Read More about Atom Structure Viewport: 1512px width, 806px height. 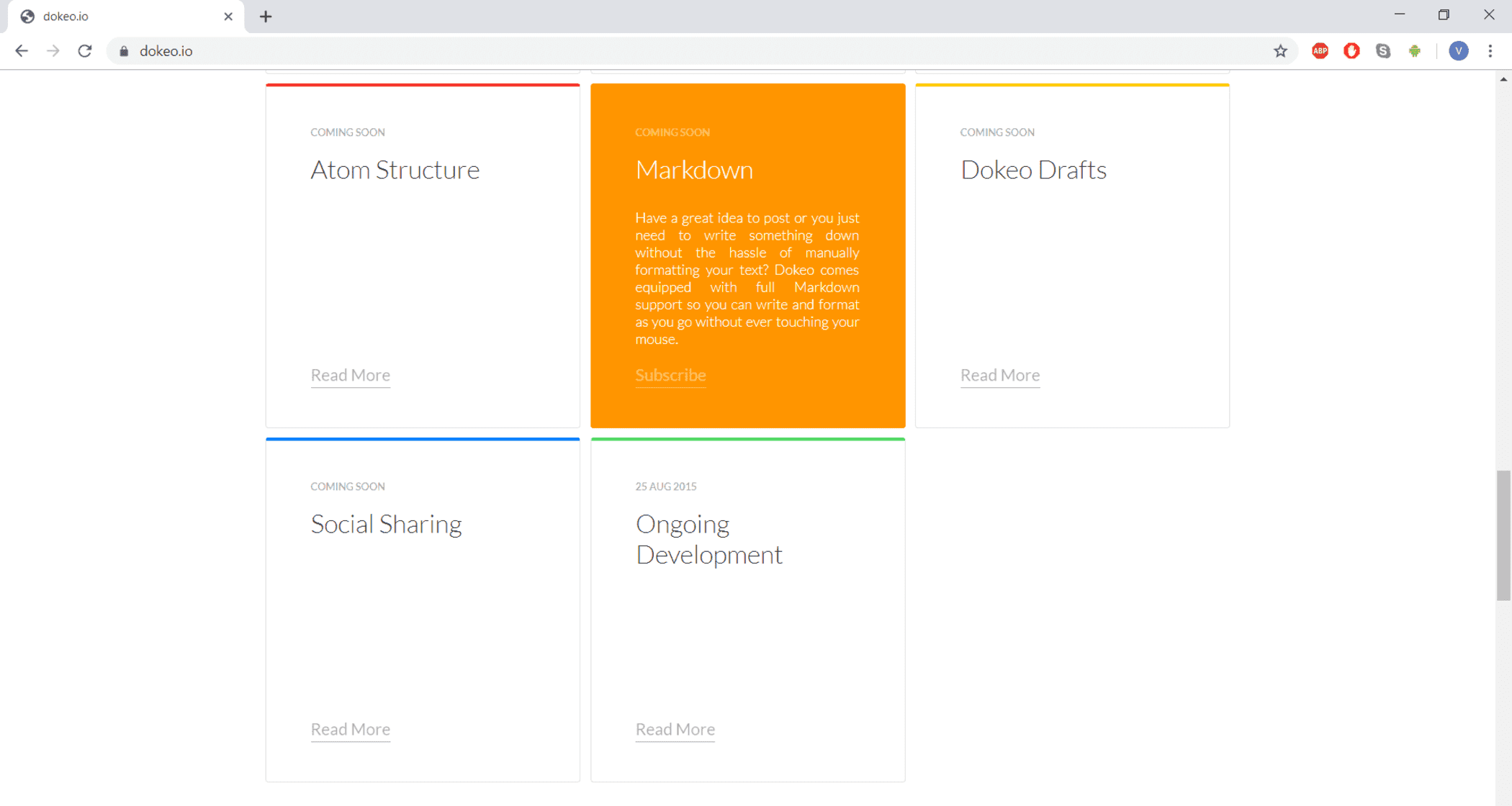pyautogui.click(x=350, y=375)
